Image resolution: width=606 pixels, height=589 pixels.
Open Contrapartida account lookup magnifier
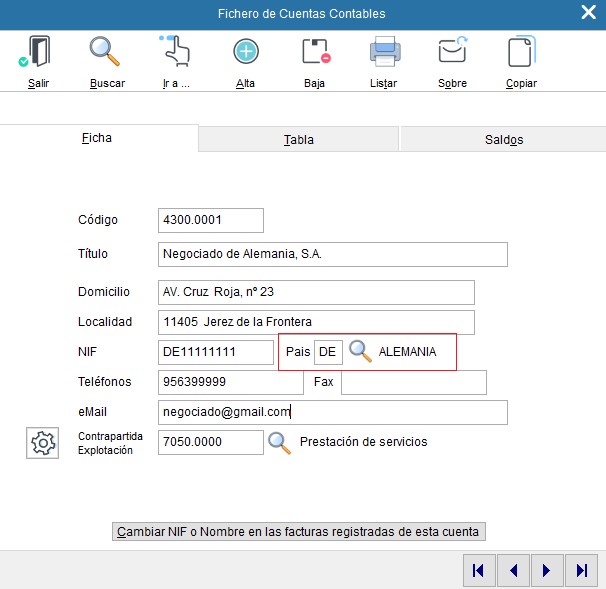pos(280,443)
